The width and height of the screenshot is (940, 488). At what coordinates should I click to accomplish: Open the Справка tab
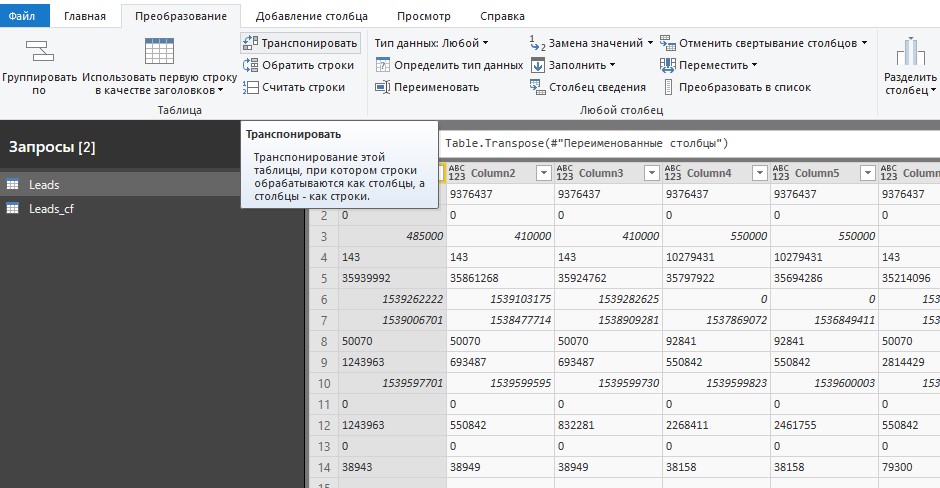point(502,16)
